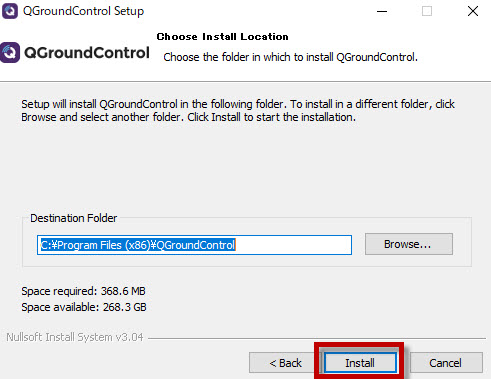The width and height of the screenshot is (491, 379).
Task: Click the Space required 368.6 MB text
Action: pyautogui.click(x=83, y=291)
